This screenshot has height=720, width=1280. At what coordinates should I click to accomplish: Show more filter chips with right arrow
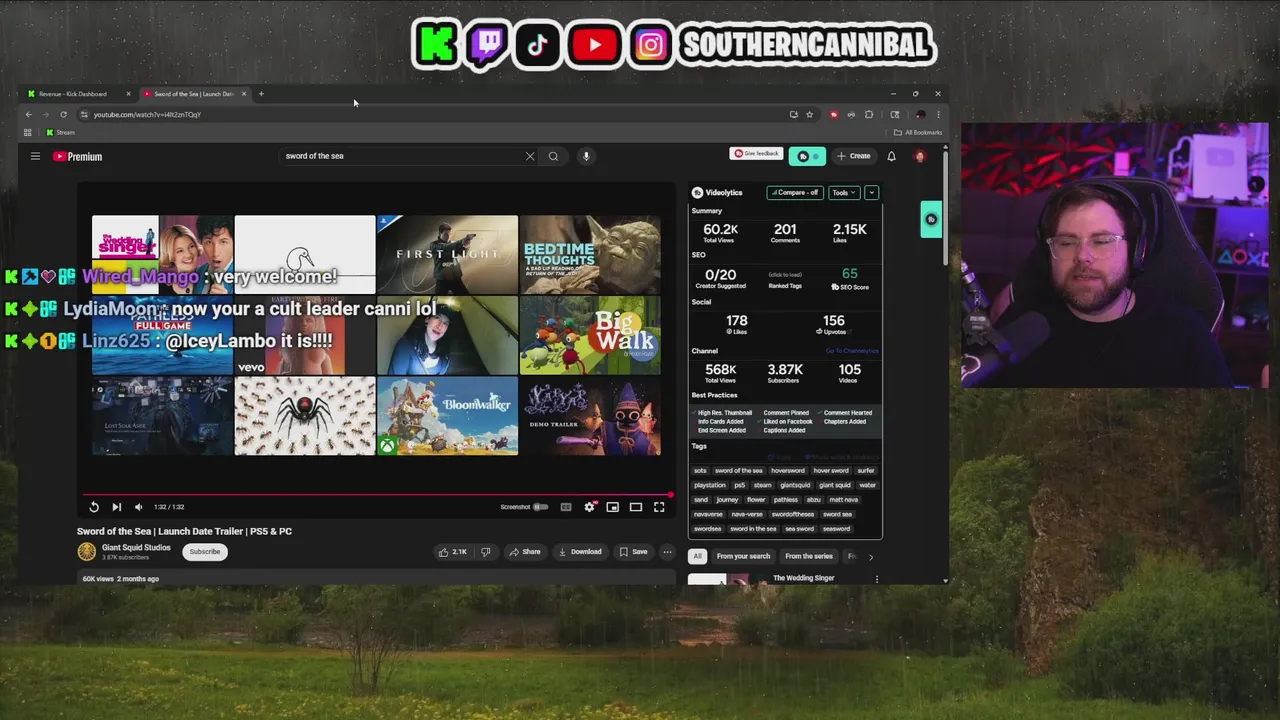point(870,557)
